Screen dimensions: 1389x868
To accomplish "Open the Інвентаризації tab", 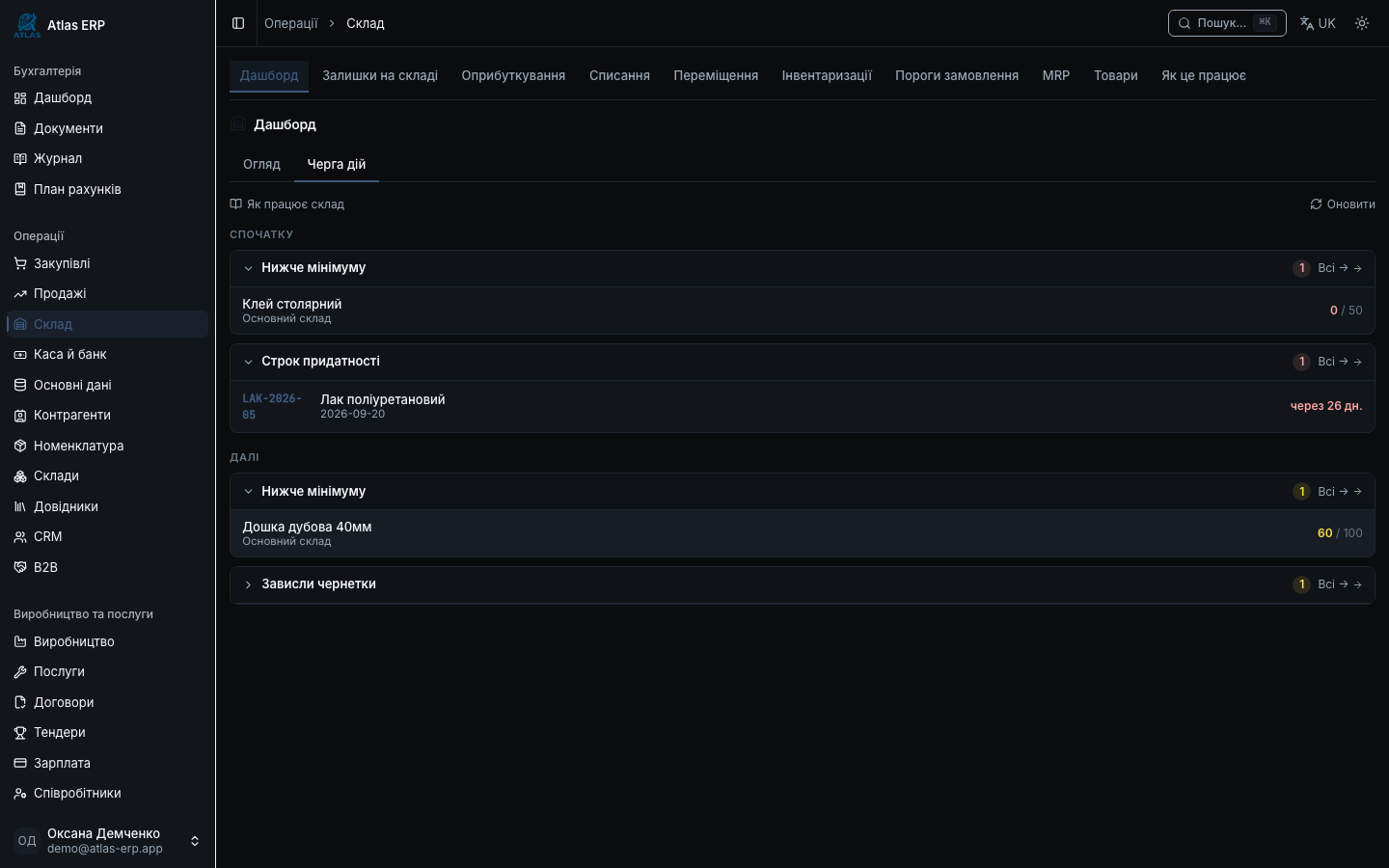I will [827, 75].
